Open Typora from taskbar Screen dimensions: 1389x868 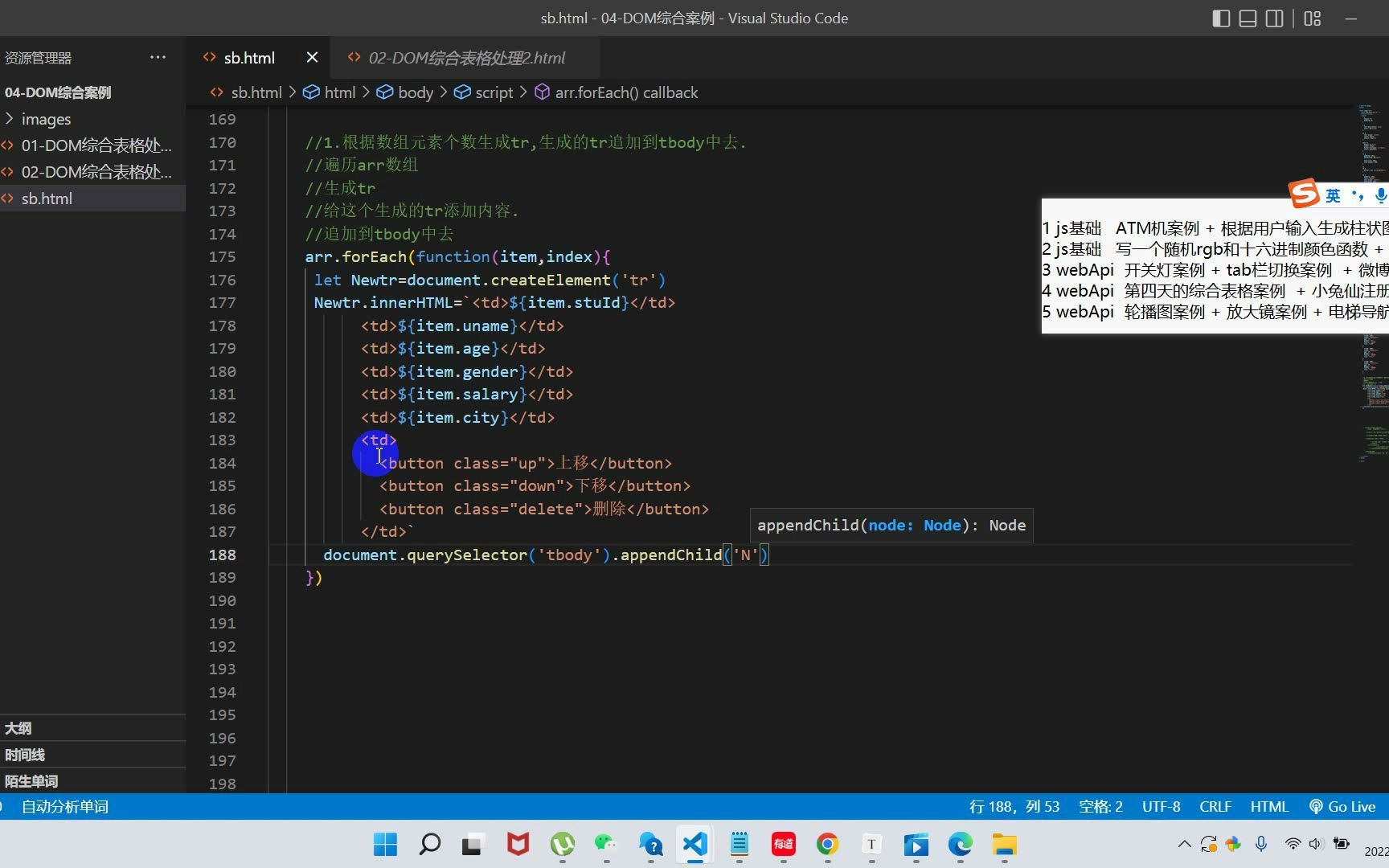pyautogui.click(x=871, y=845)
